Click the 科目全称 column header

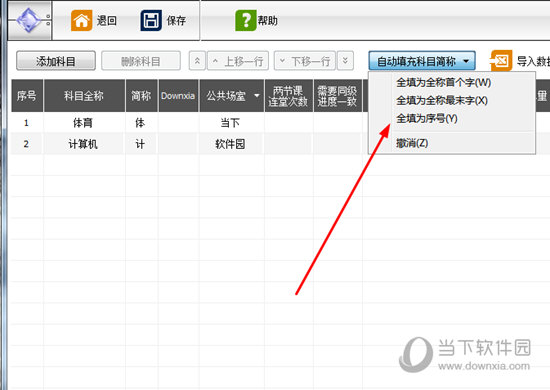coord(84,96)
